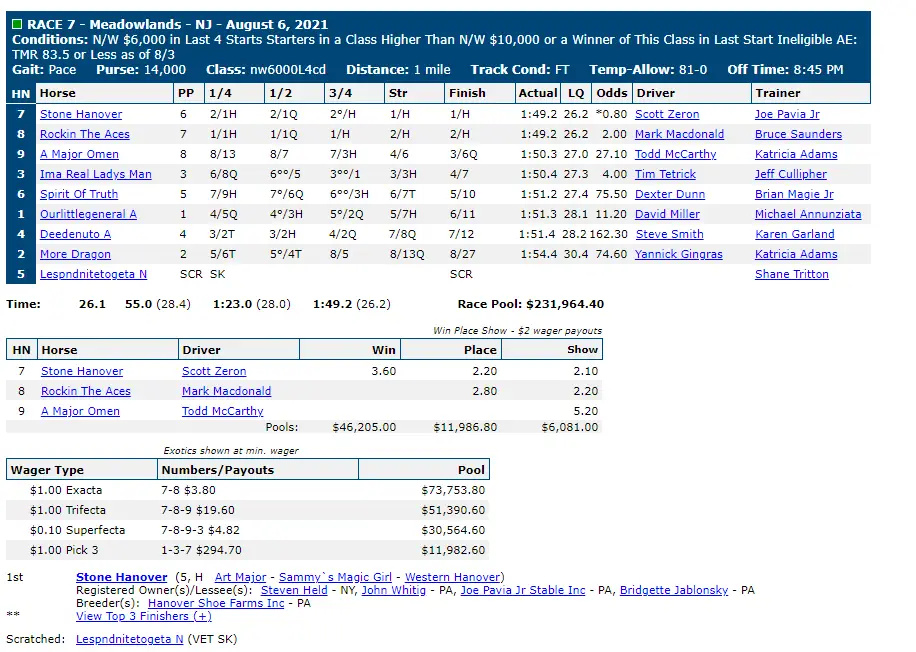
Task: Click the Exacta payout 7-8 $3.80
Action: pos(189,490)
